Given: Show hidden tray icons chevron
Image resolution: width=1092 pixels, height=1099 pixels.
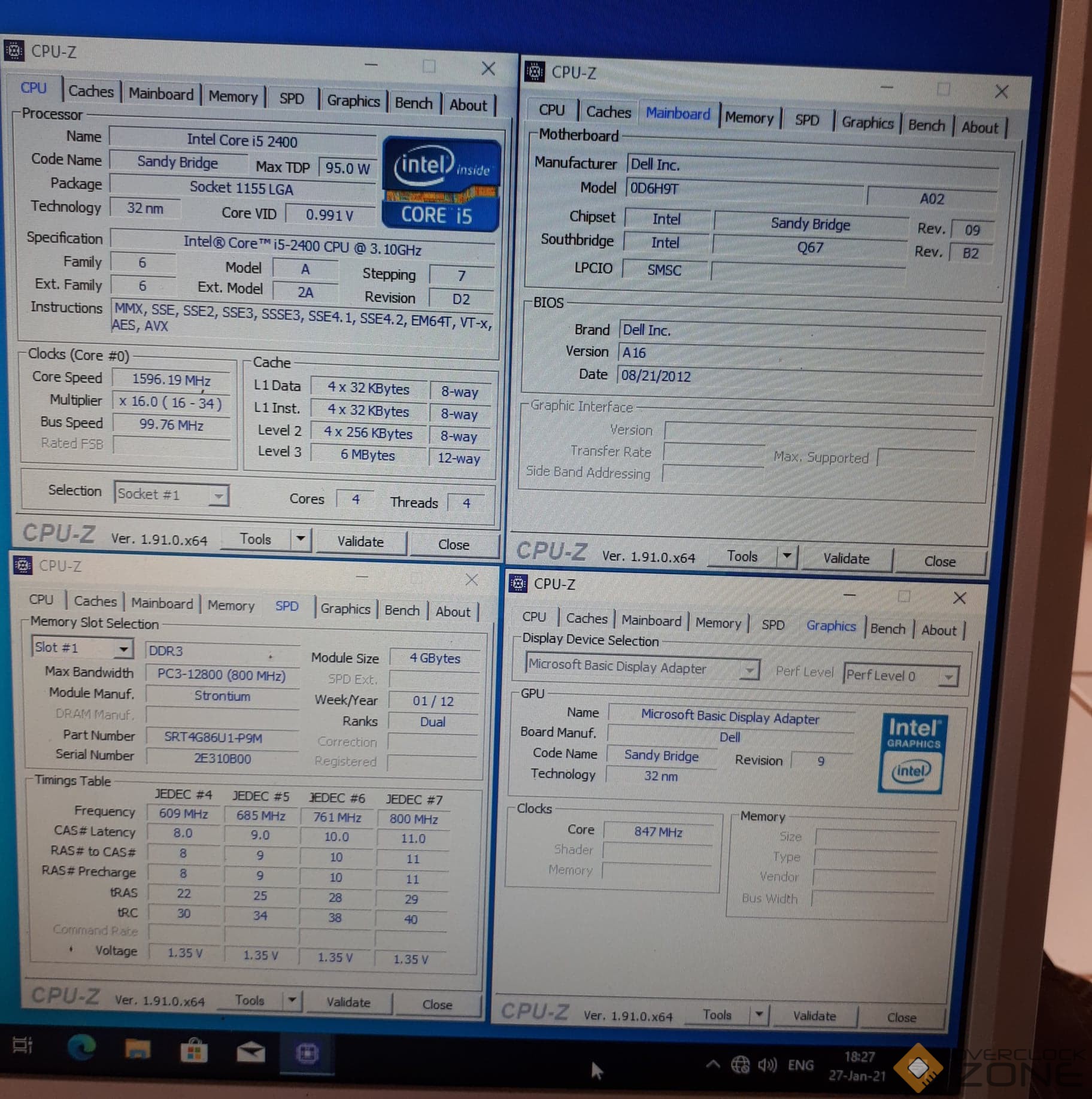Looking at the screenshot, I should [x=712, y=1064].
